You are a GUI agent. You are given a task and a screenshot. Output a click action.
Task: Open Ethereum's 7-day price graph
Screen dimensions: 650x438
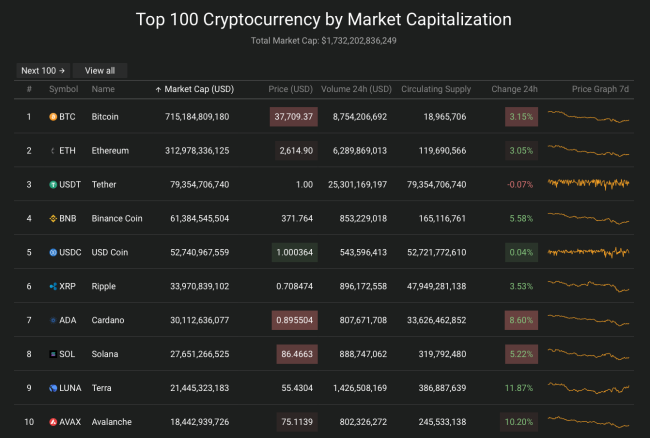click(588, 150)
